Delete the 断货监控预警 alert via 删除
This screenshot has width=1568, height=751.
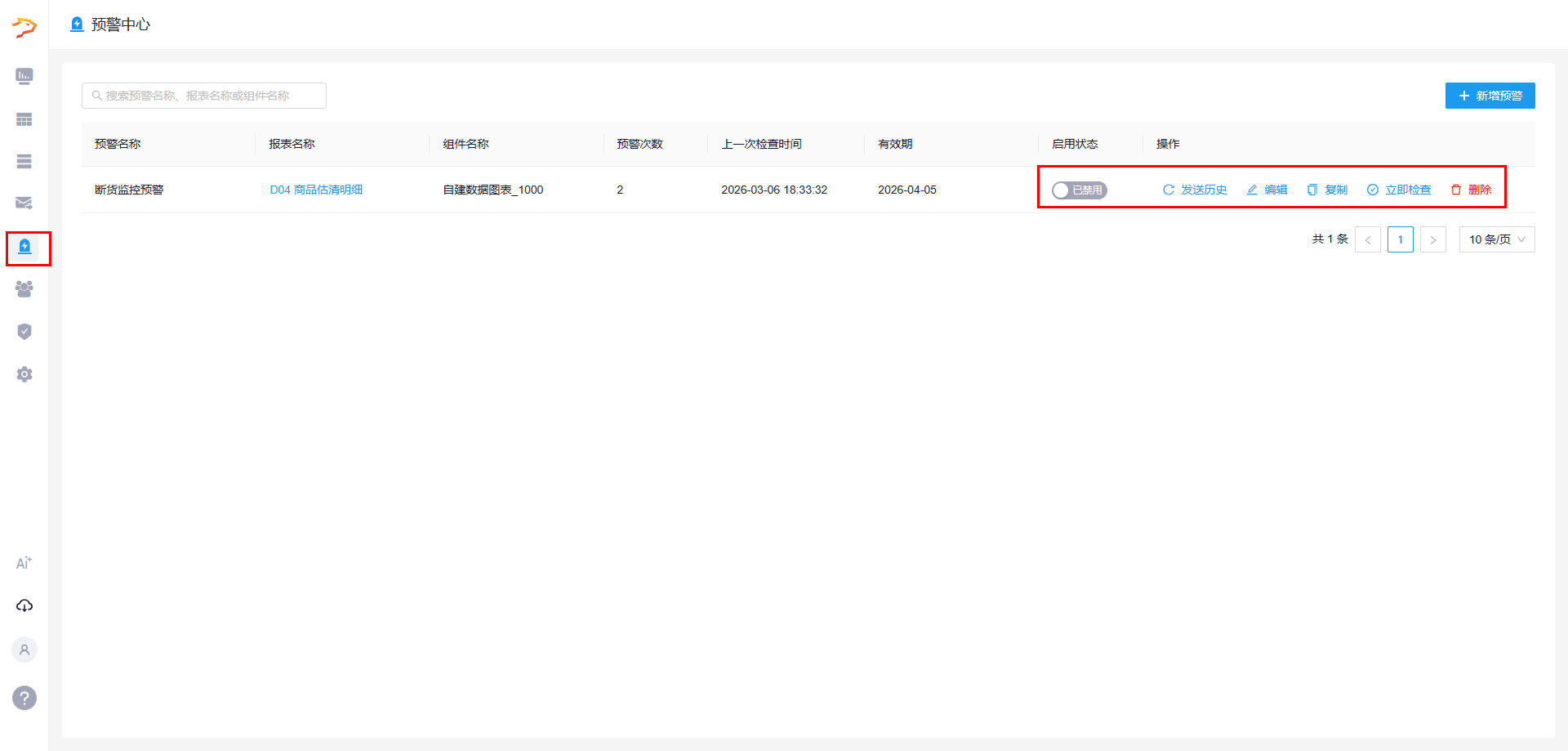pyautogui.click(x=1472, y=190)
